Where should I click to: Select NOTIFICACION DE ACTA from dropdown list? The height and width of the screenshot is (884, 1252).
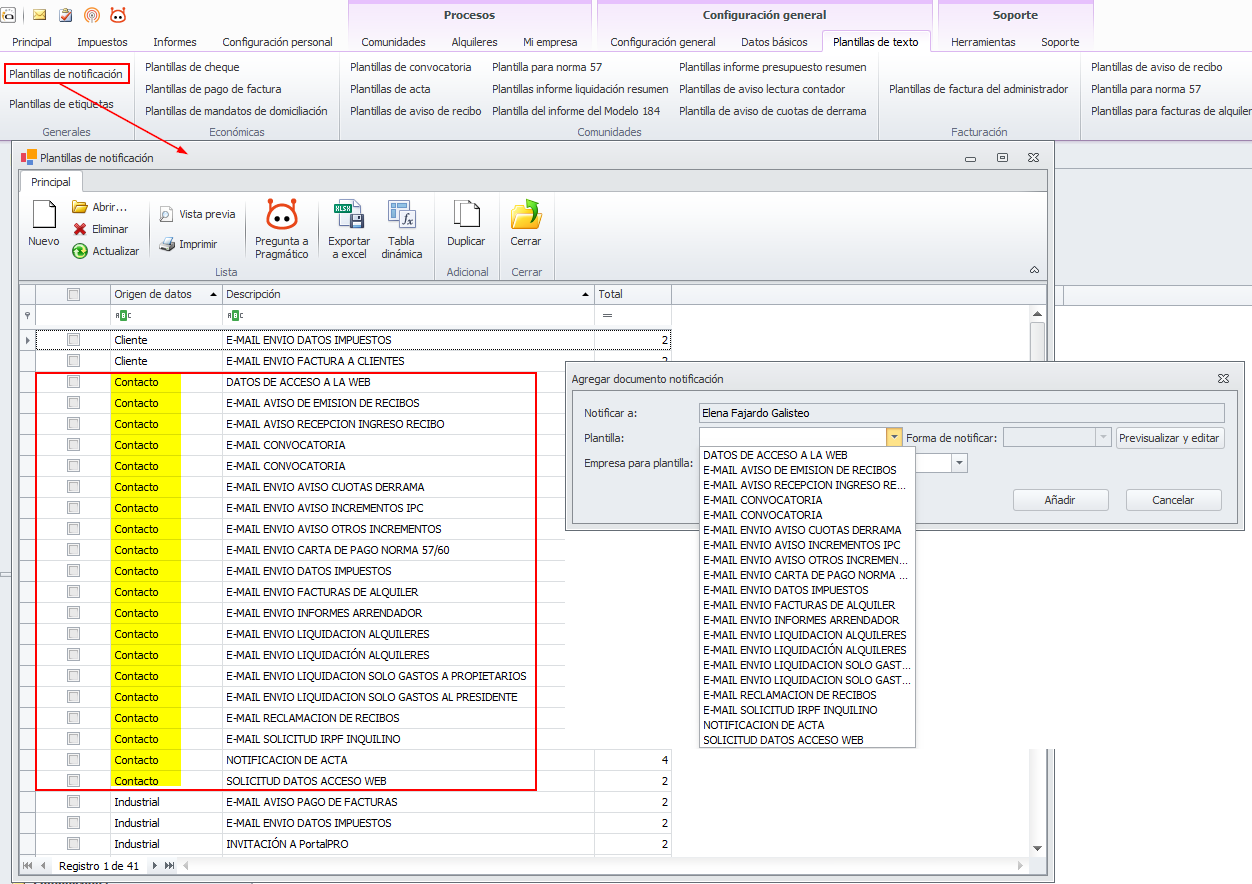pos(763,725)
